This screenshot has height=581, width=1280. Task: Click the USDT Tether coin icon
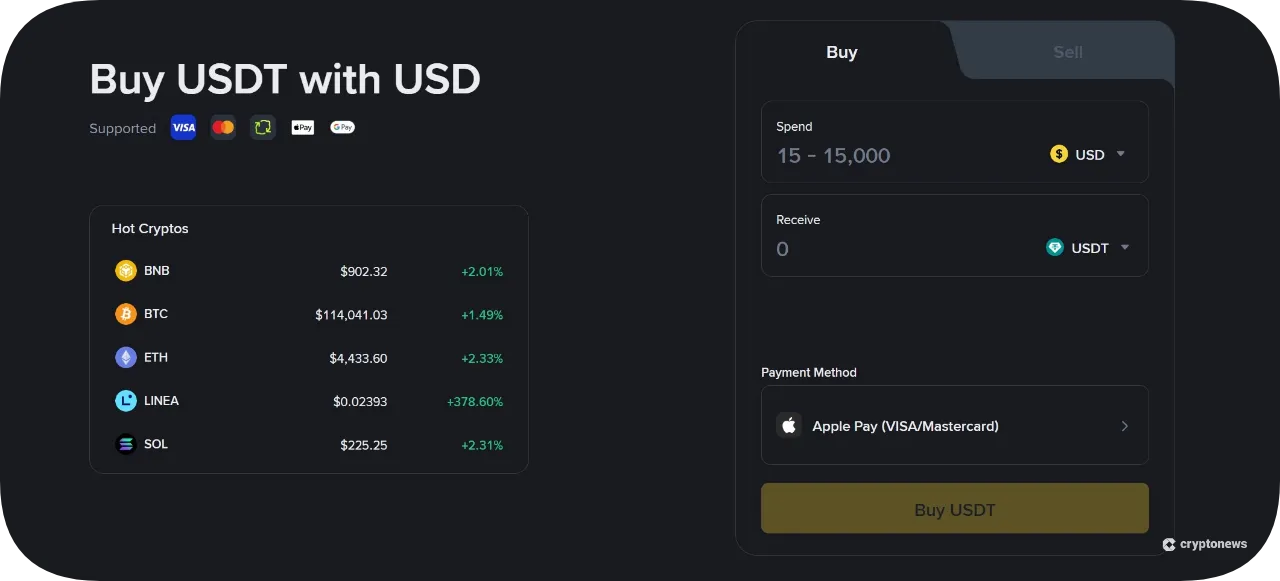coord(1055,247)
